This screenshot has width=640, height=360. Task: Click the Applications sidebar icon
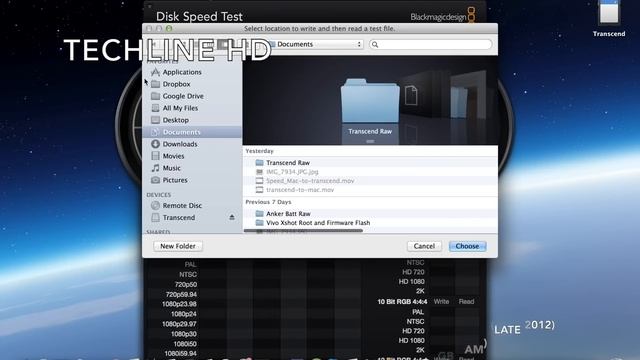click(155, 72)
